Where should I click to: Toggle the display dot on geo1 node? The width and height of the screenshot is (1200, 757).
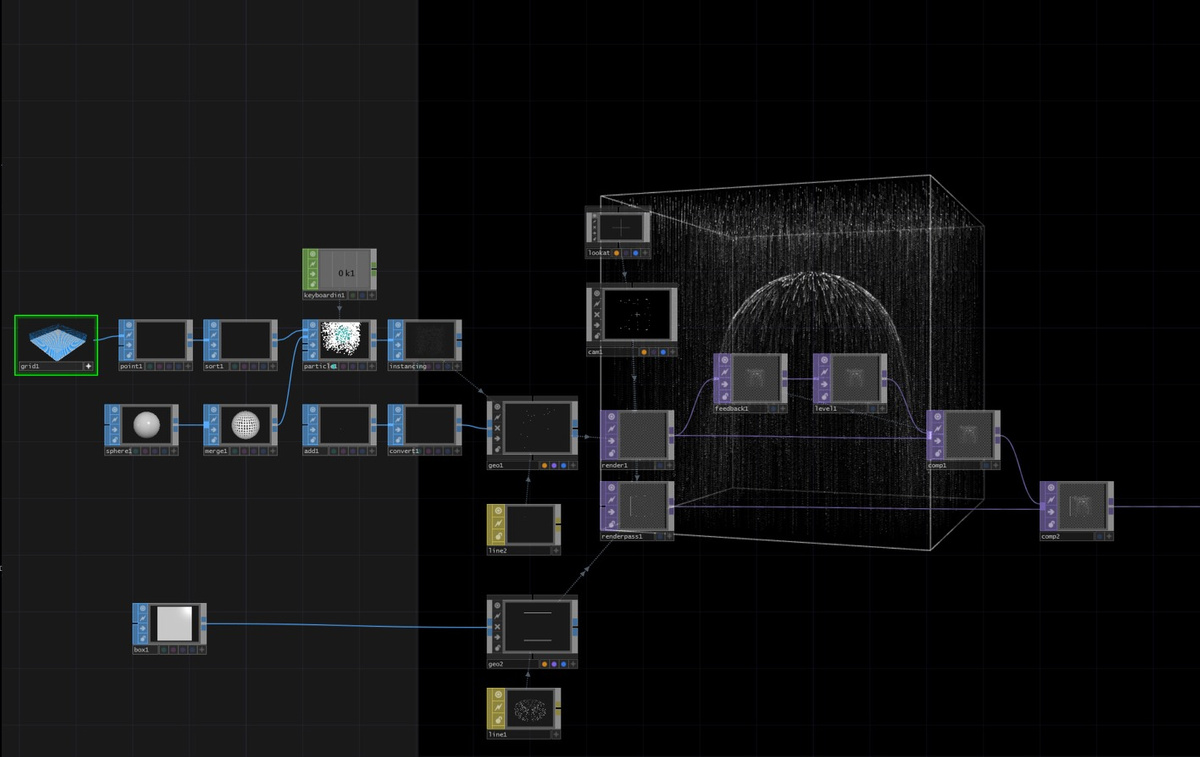[563, 465]
